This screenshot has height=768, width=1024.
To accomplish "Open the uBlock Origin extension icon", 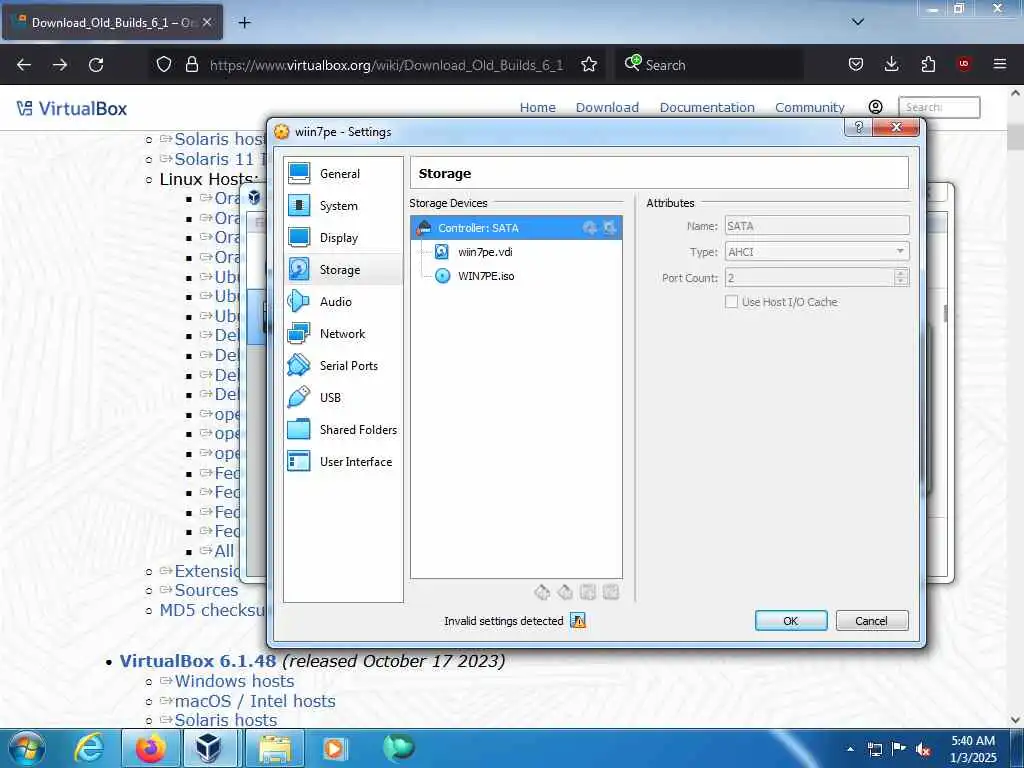I will 964,64.
